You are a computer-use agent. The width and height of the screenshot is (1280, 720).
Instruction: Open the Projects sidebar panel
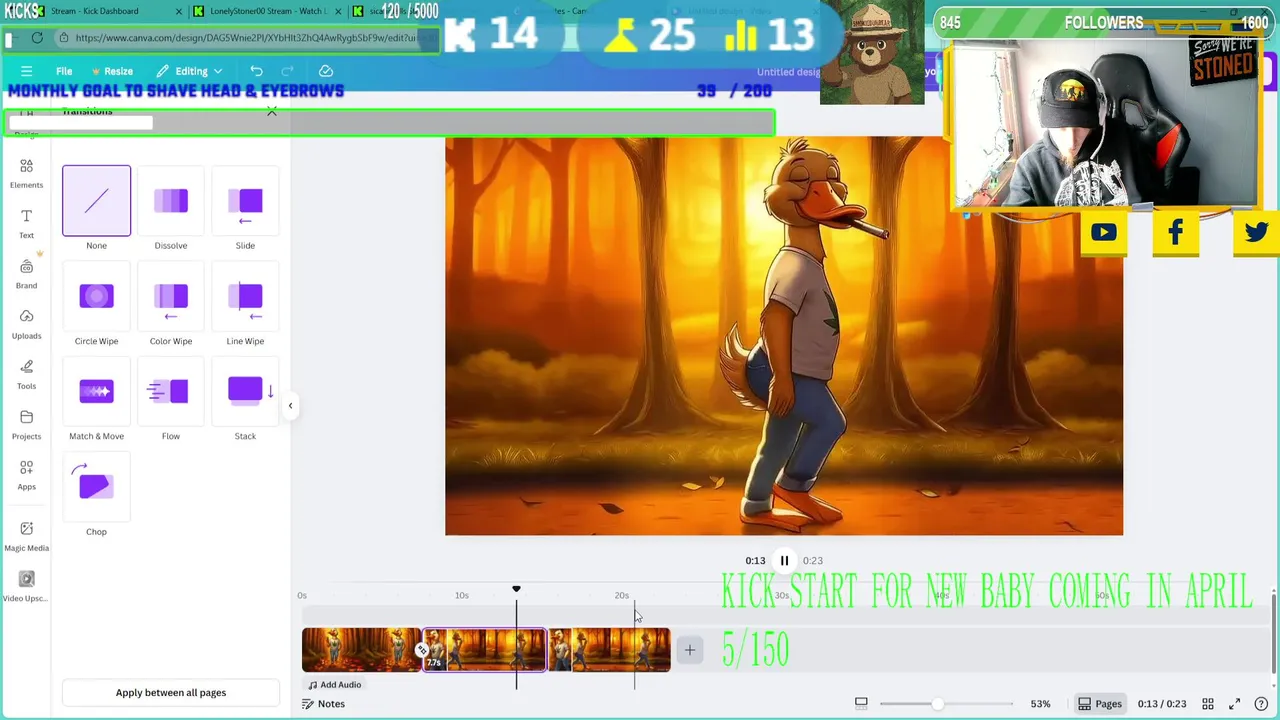26,424
